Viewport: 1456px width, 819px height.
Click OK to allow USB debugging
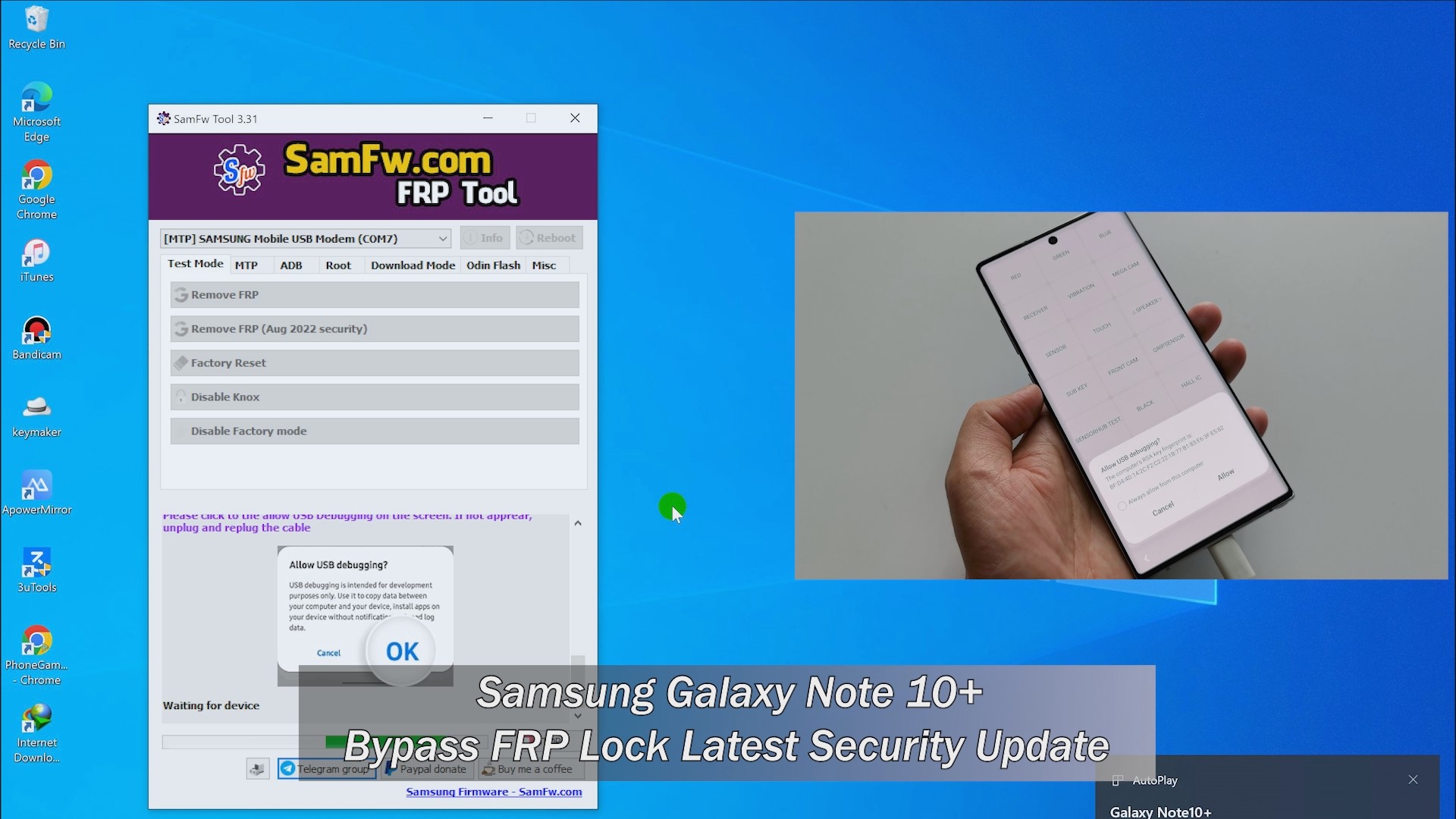pyautogui.click(x=401, y=651)
